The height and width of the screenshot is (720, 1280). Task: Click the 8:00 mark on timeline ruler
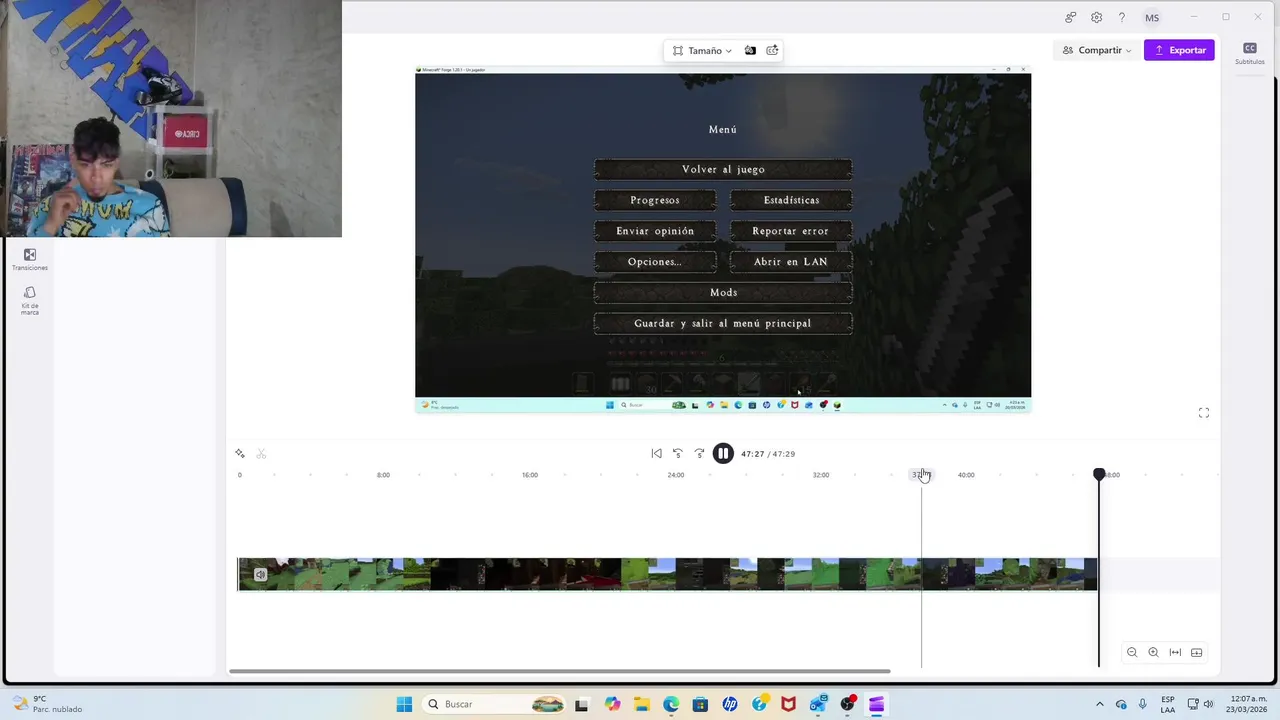point(383,475)
